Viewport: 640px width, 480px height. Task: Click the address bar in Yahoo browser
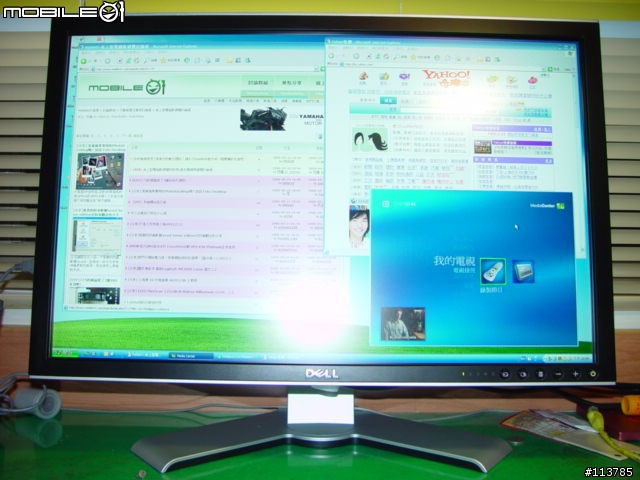click(x=441, y=65)
